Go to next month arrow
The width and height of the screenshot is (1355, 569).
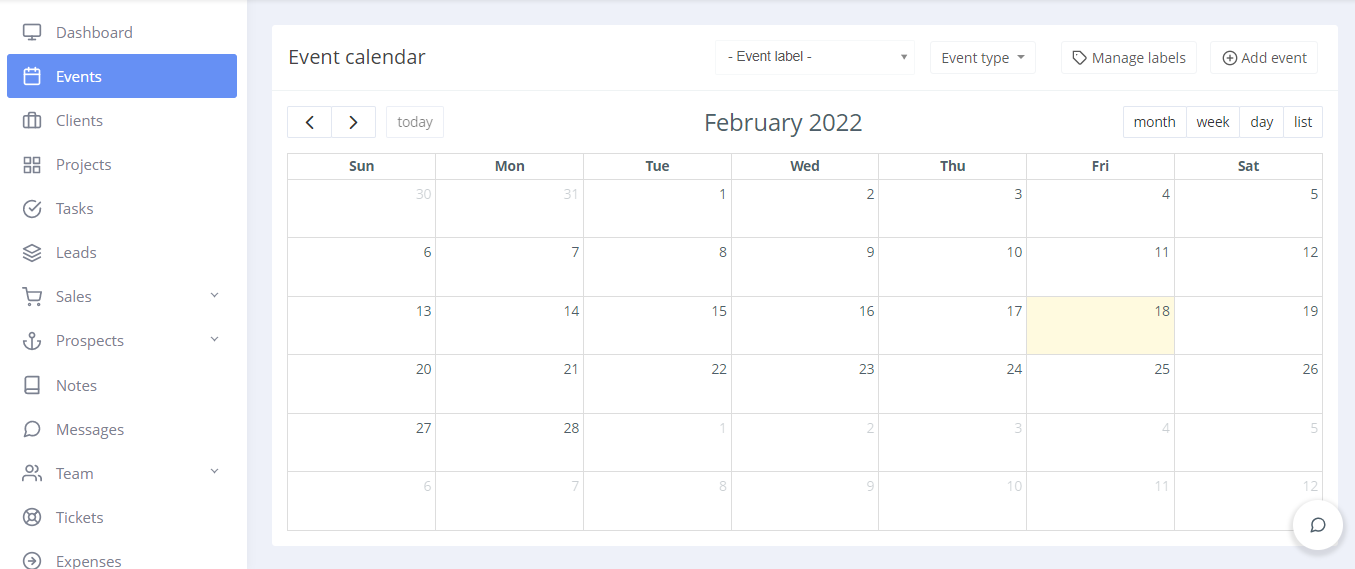click(353, 122)
